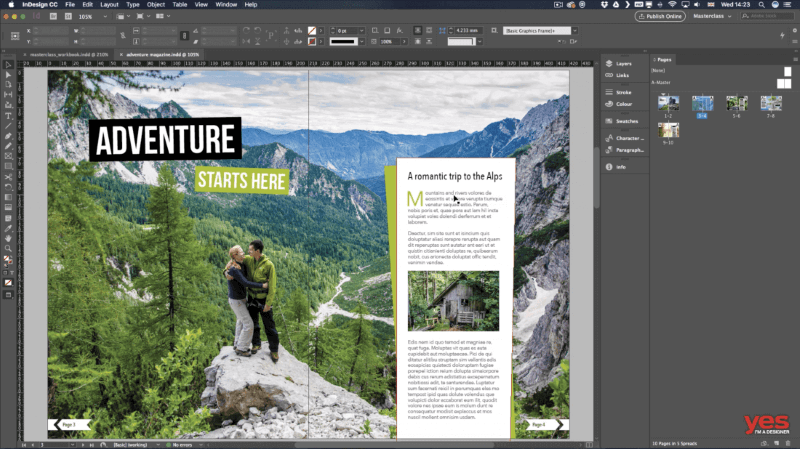Open the Swatches panel

click(626, 120)
